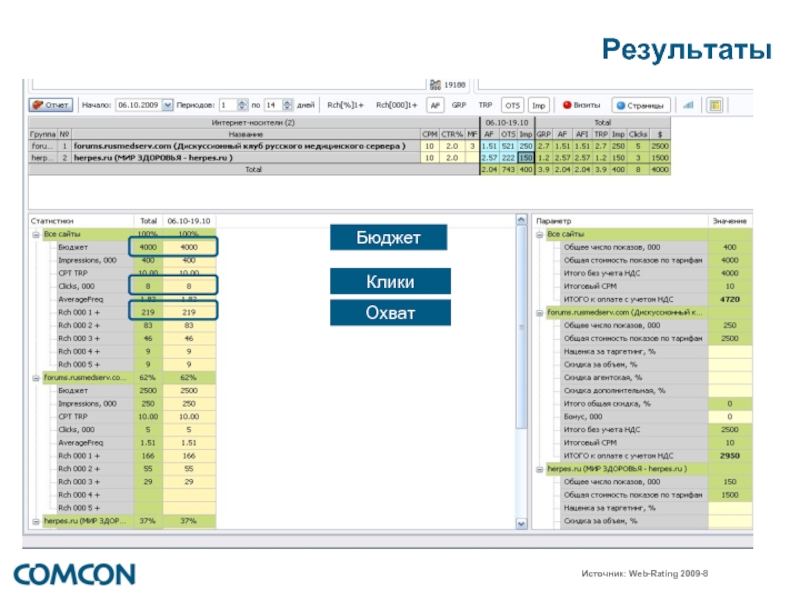Click the audience icon next to 19188
The height and width of the screenshot is (600, 800).
click(435, 85)
